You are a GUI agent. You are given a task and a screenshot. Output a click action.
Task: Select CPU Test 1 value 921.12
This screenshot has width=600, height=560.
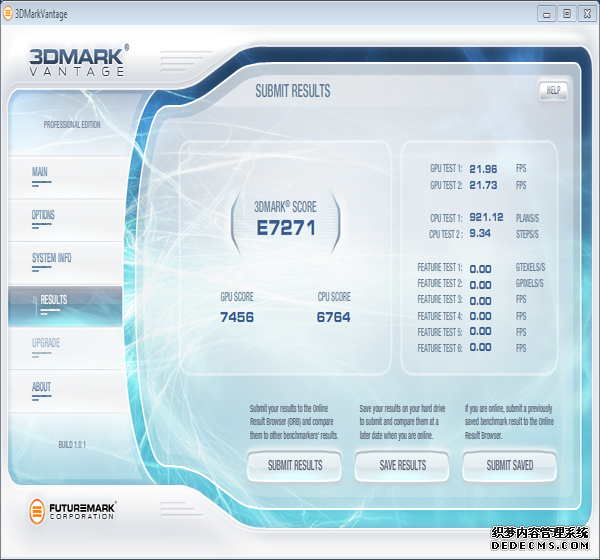click(x=486, y=217)
